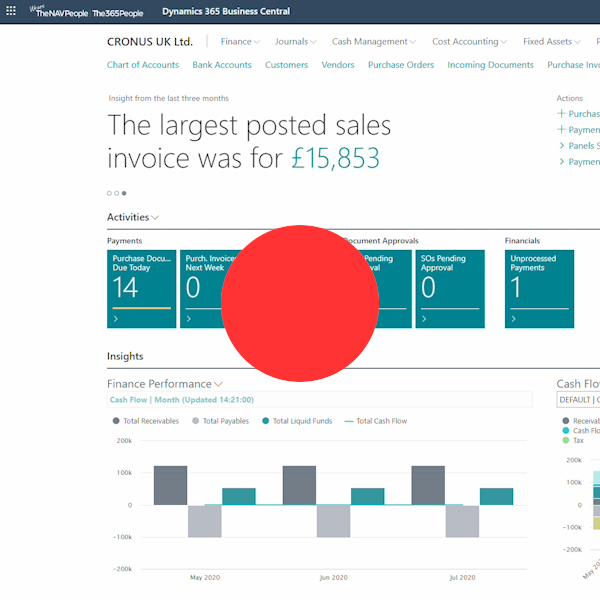Toggle Total Receivables legend series
Viewport: 600px width, 600px height.
(146, 421)
